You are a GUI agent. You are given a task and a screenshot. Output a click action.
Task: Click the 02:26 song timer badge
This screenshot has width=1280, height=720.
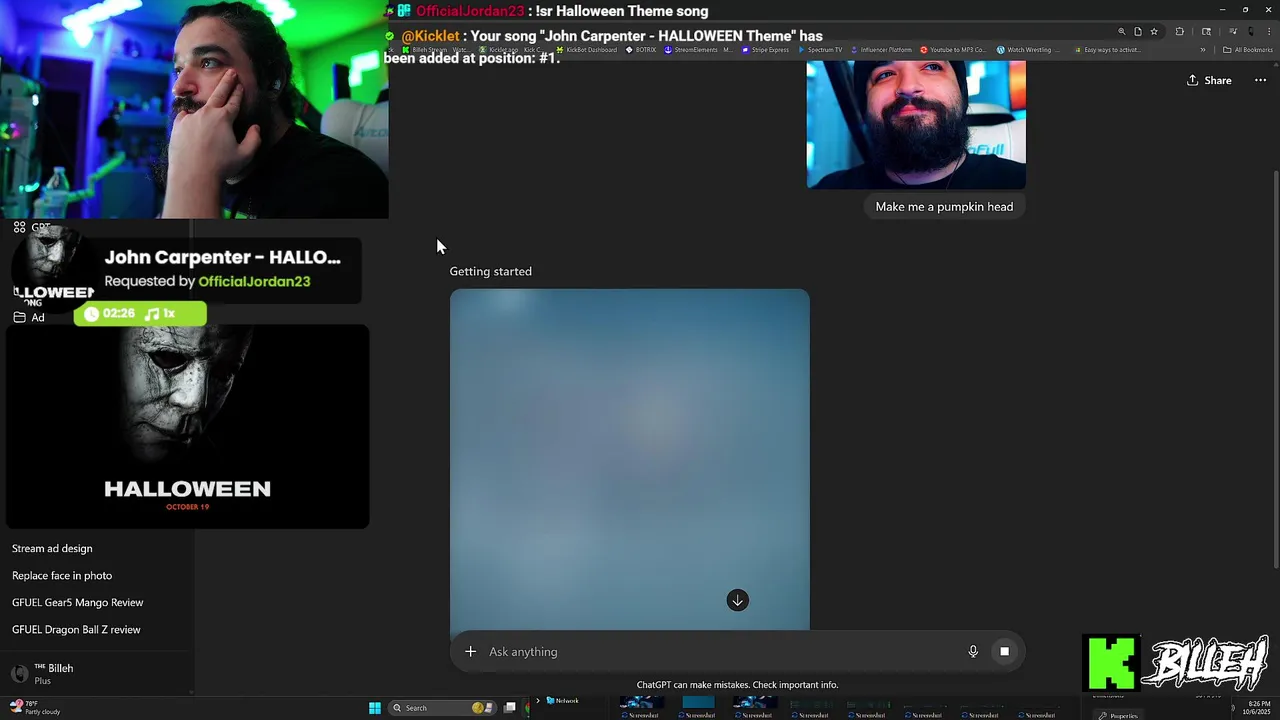140,314
